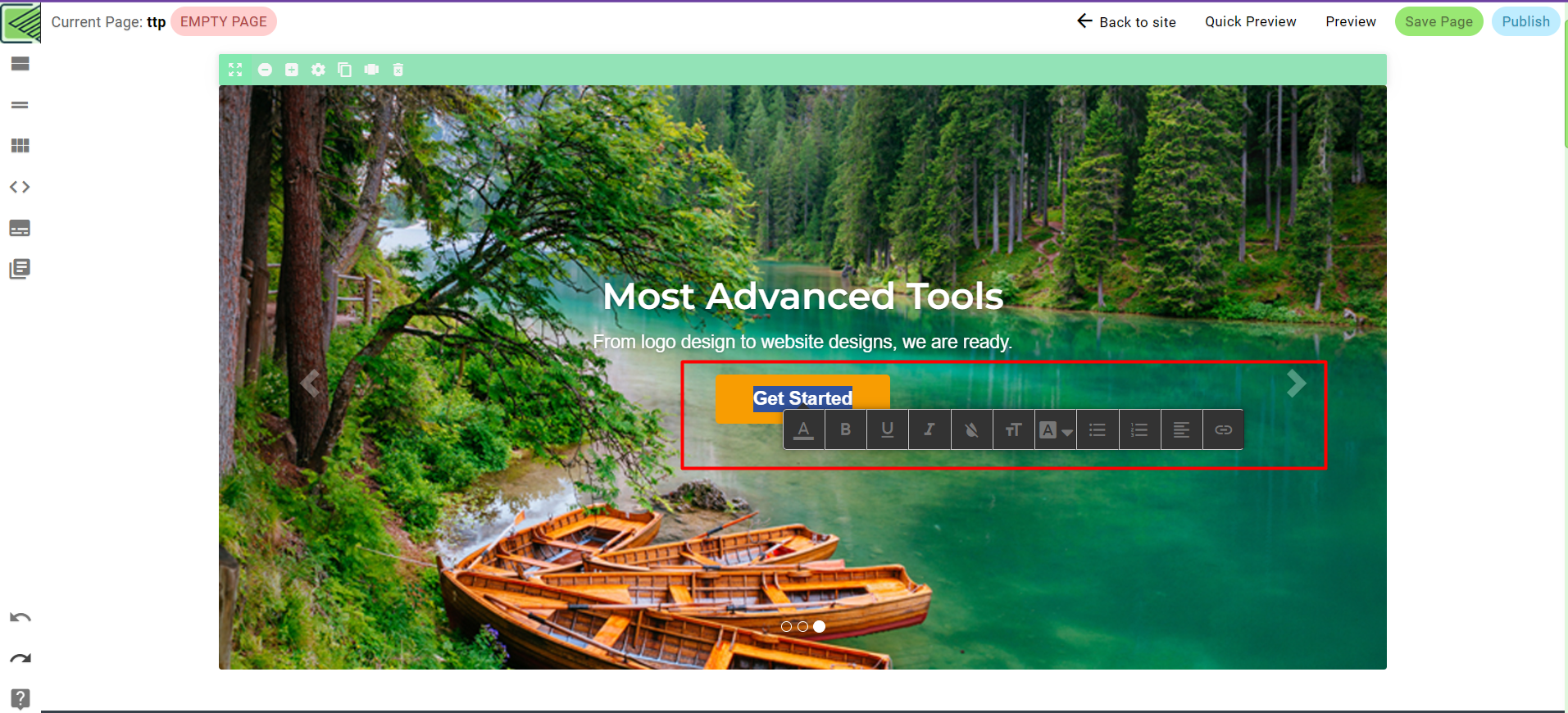Redo the last change
Viewport: 1568px width, 713px height.
click(20, 658)
